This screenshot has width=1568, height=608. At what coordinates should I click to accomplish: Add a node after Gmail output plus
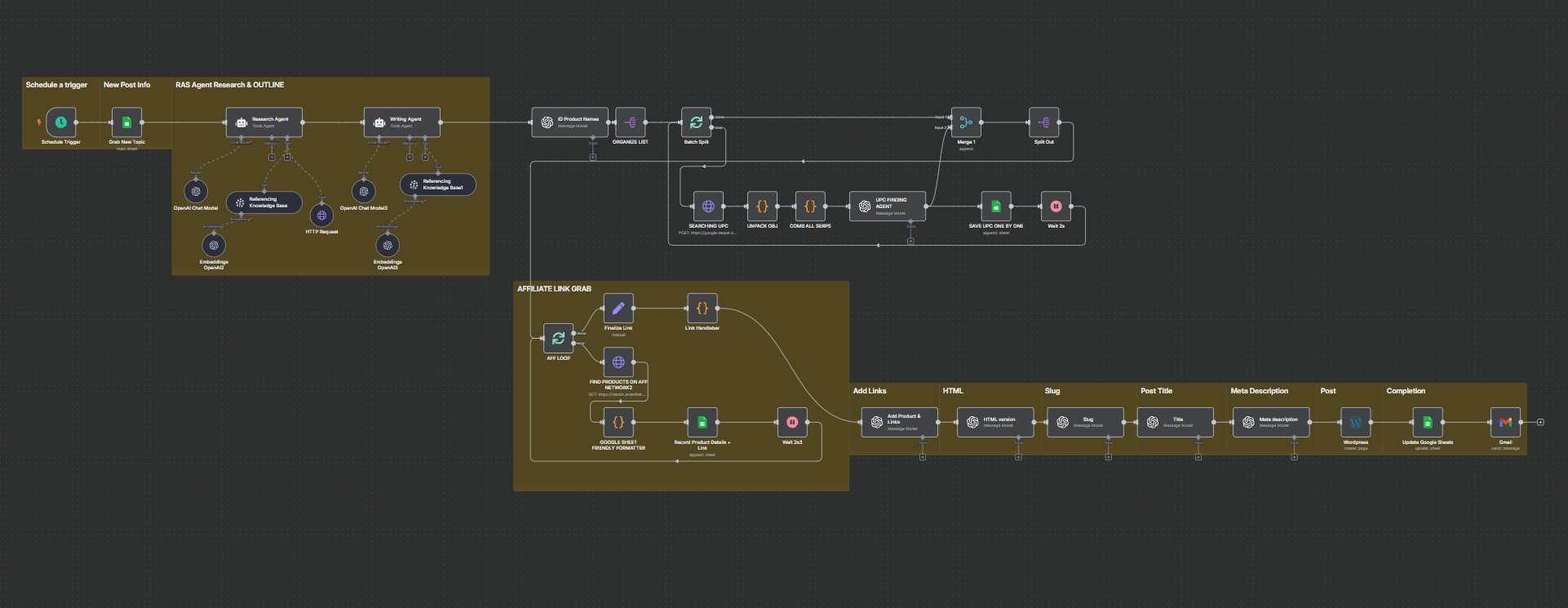(1540, 423)
